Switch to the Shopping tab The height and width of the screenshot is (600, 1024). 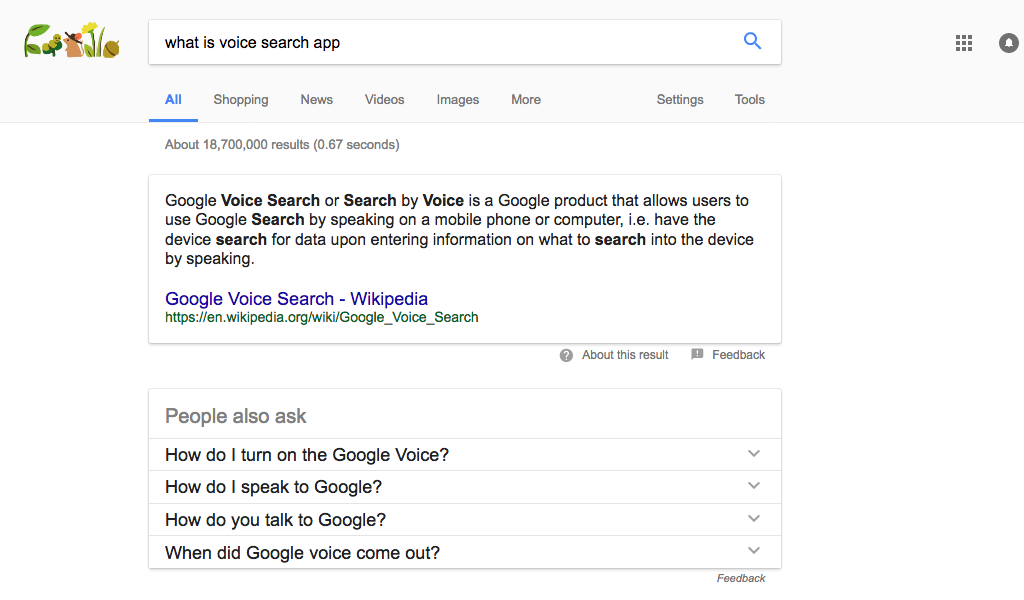(241, 100)
